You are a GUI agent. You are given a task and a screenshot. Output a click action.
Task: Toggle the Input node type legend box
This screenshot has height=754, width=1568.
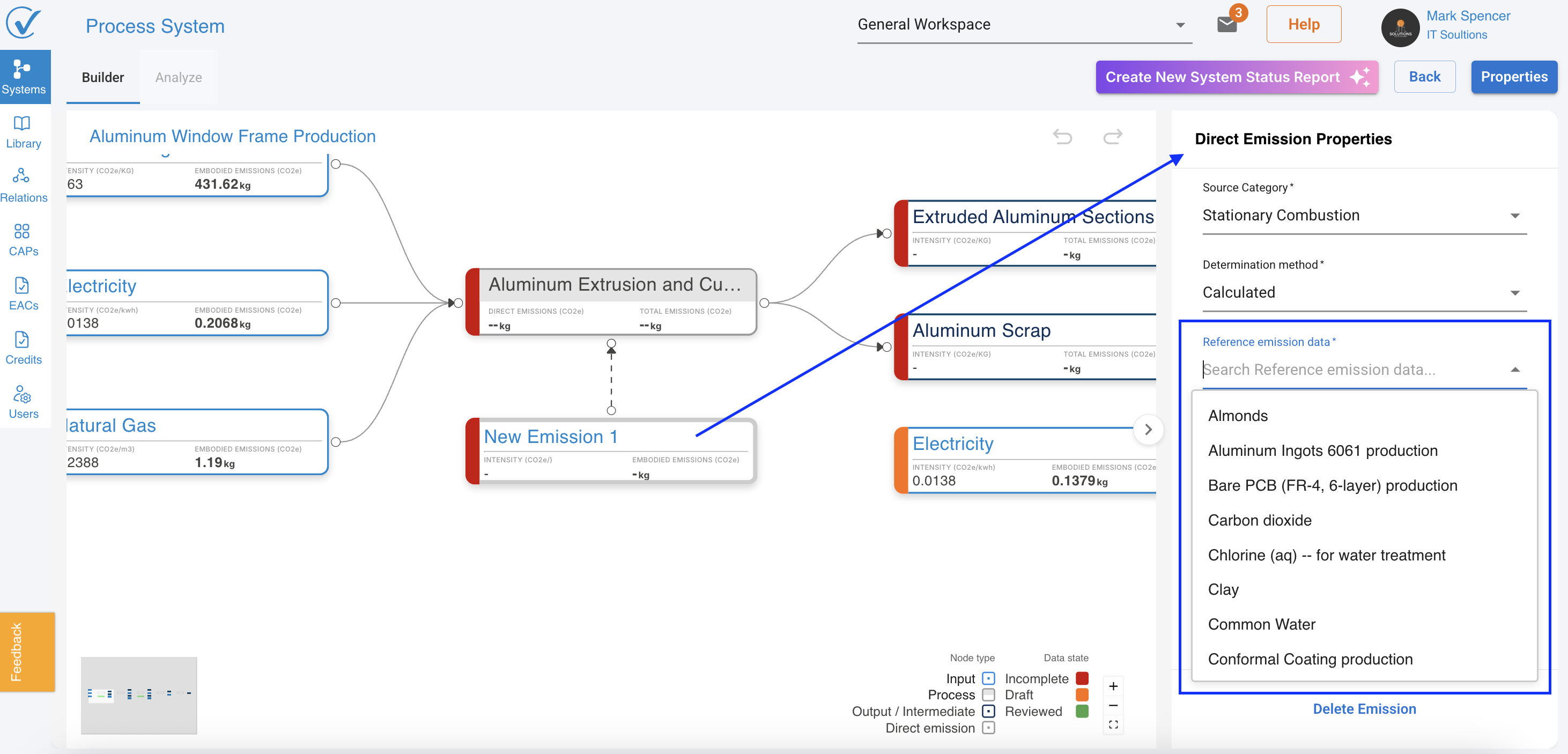(x=988, y=678)
